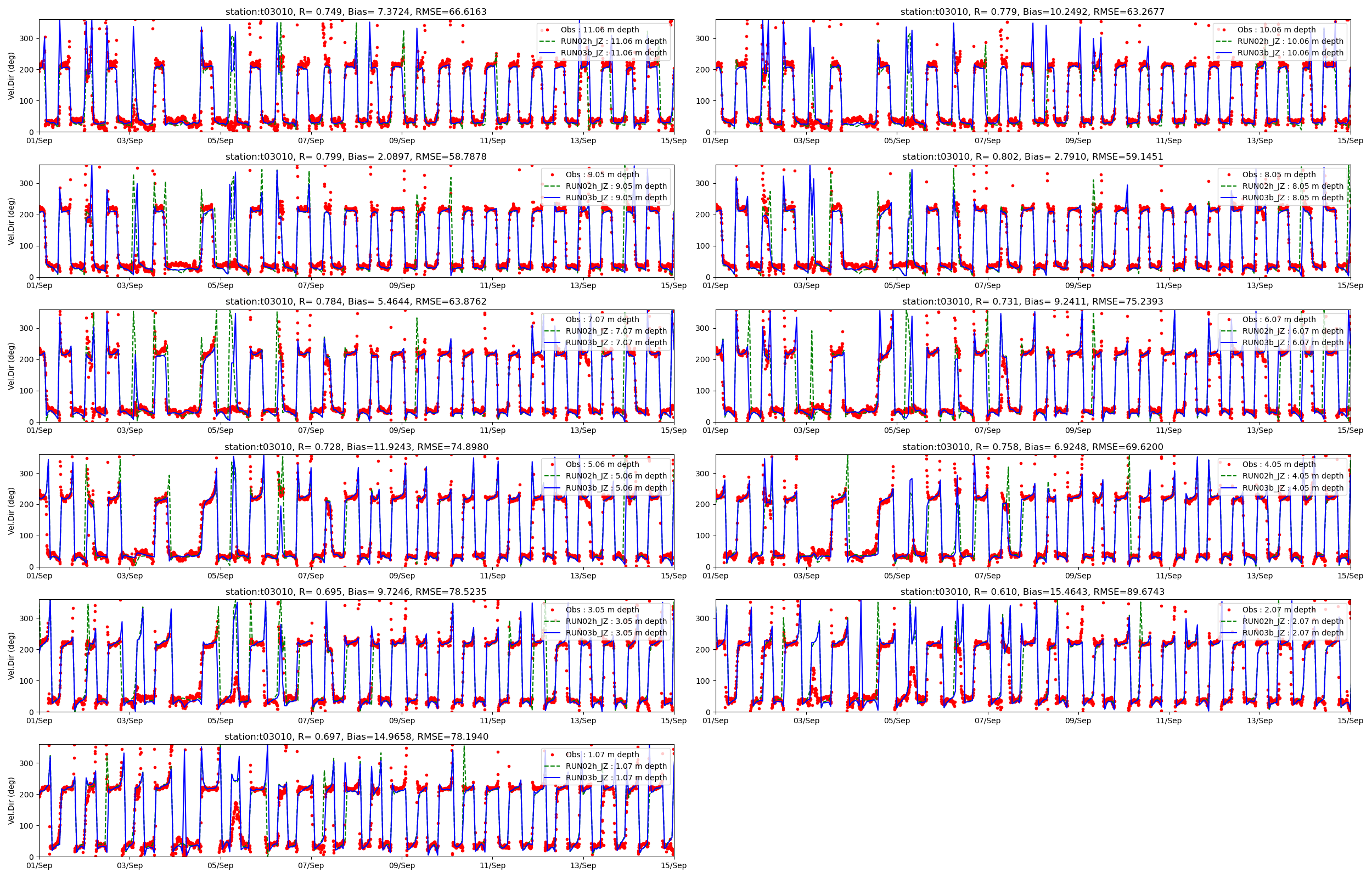The height and width of the screenshot is (878, 1372).
Task: Click the blue legend line for RUN03b_JZ 1.07 m
Action: [552, 778]
